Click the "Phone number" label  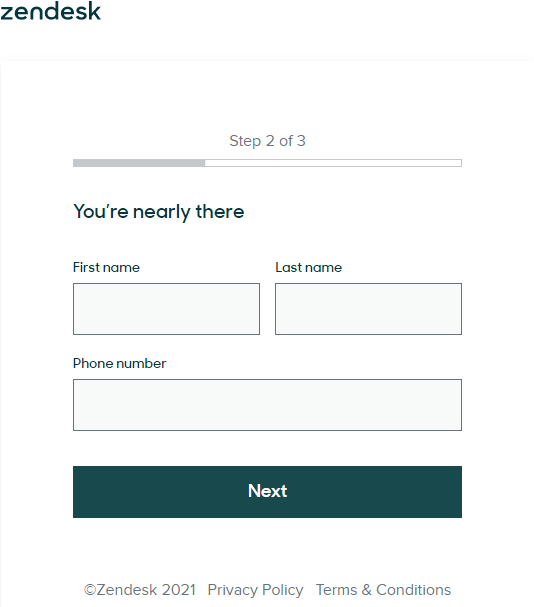[119, 364]
